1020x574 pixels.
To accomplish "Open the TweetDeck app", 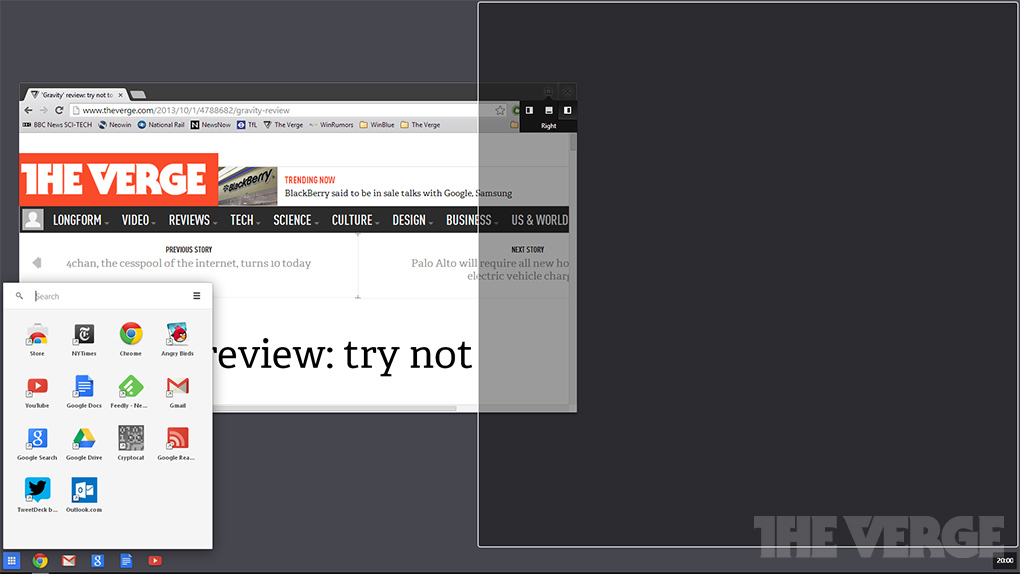I will tap(37, 495).
